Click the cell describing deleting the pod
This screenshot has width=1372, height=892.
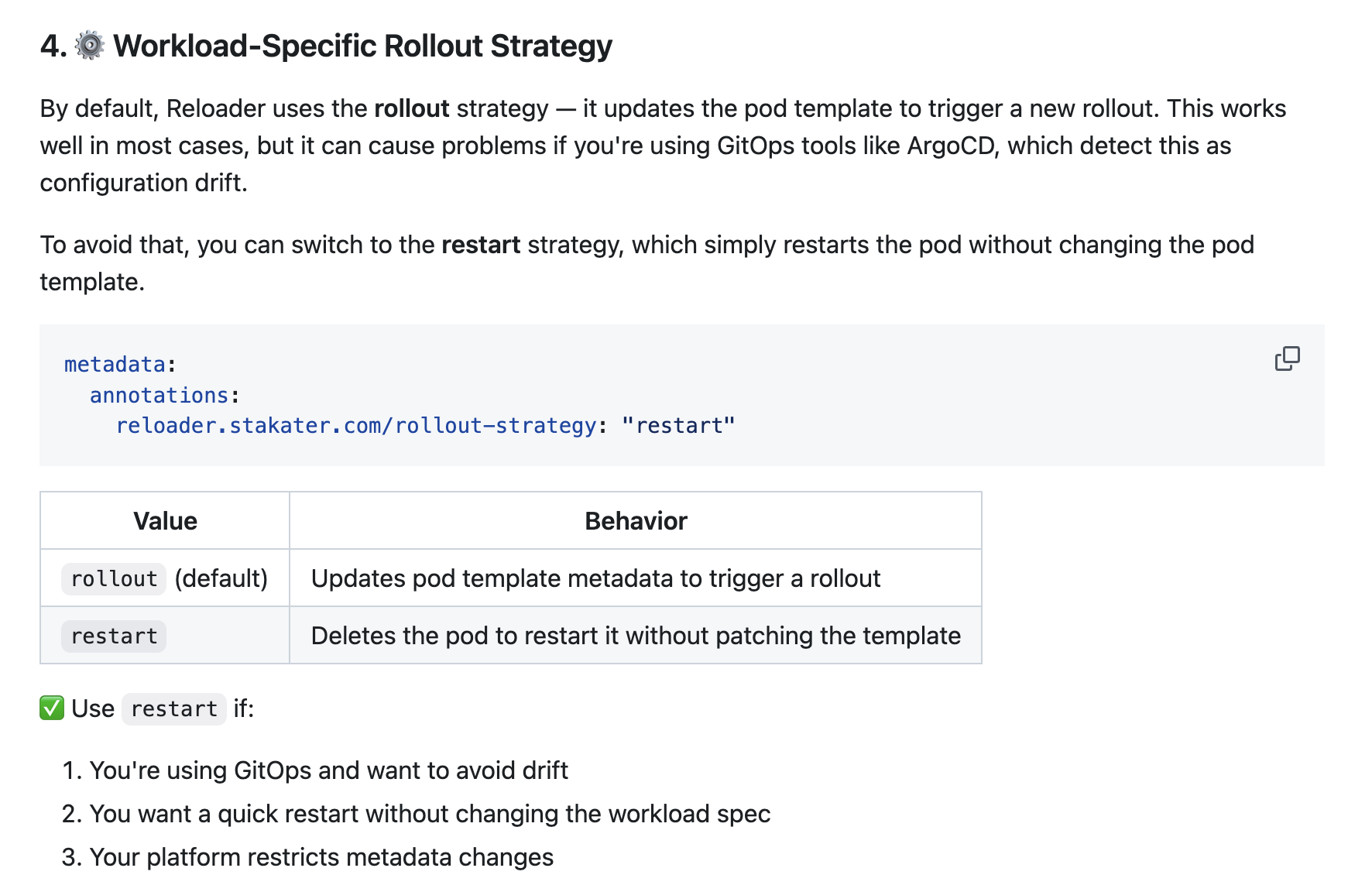(x=636, y=636)
